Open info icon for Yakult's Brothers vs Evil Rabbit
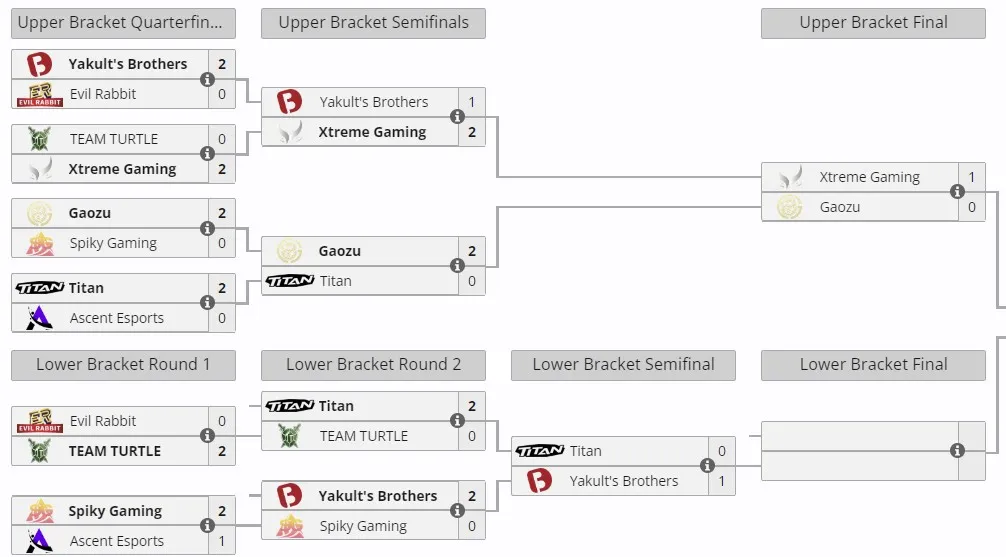This screenshot has width=1006, height=557. click(207, 80)
